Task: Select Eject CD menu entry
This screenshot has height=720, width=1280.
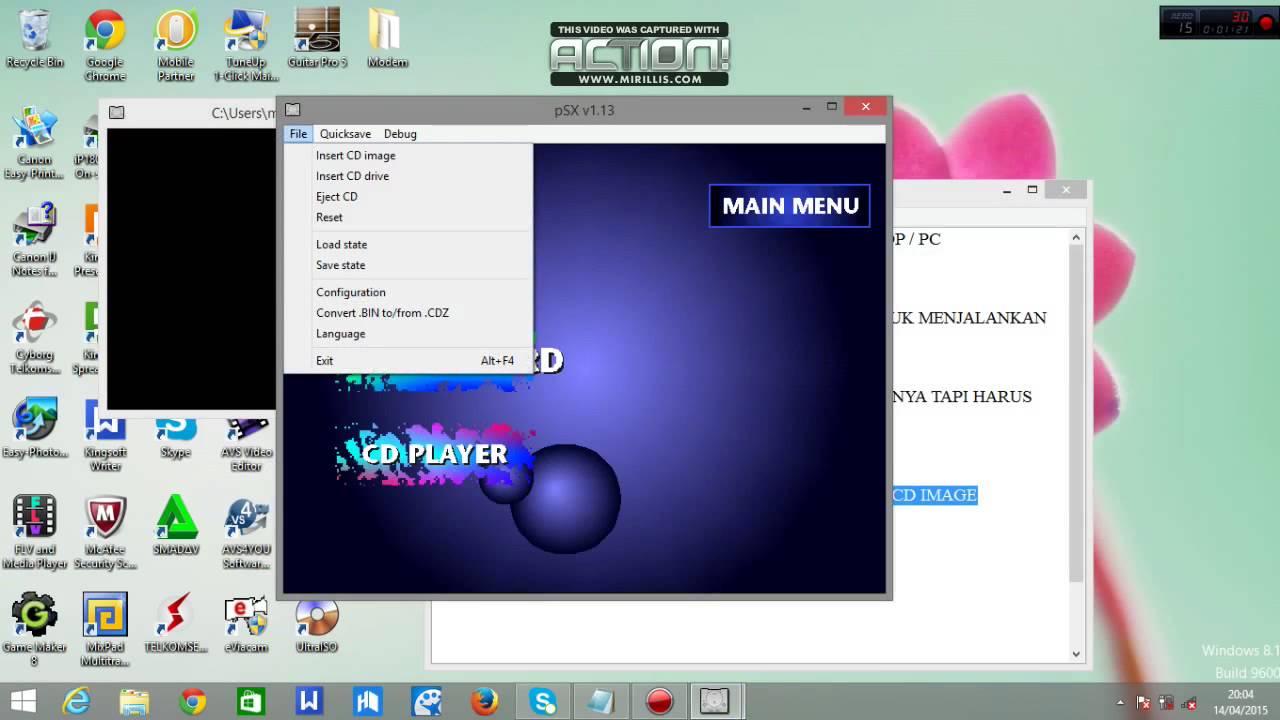Action: [x=408, y=196]
